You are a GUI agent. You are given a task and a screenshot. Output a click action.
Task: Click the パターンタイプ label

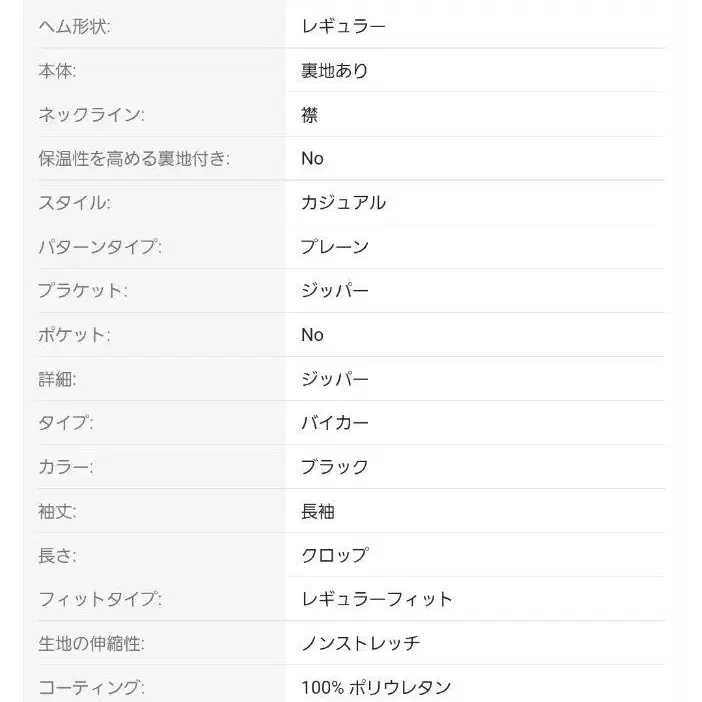[x=99, y=246]
